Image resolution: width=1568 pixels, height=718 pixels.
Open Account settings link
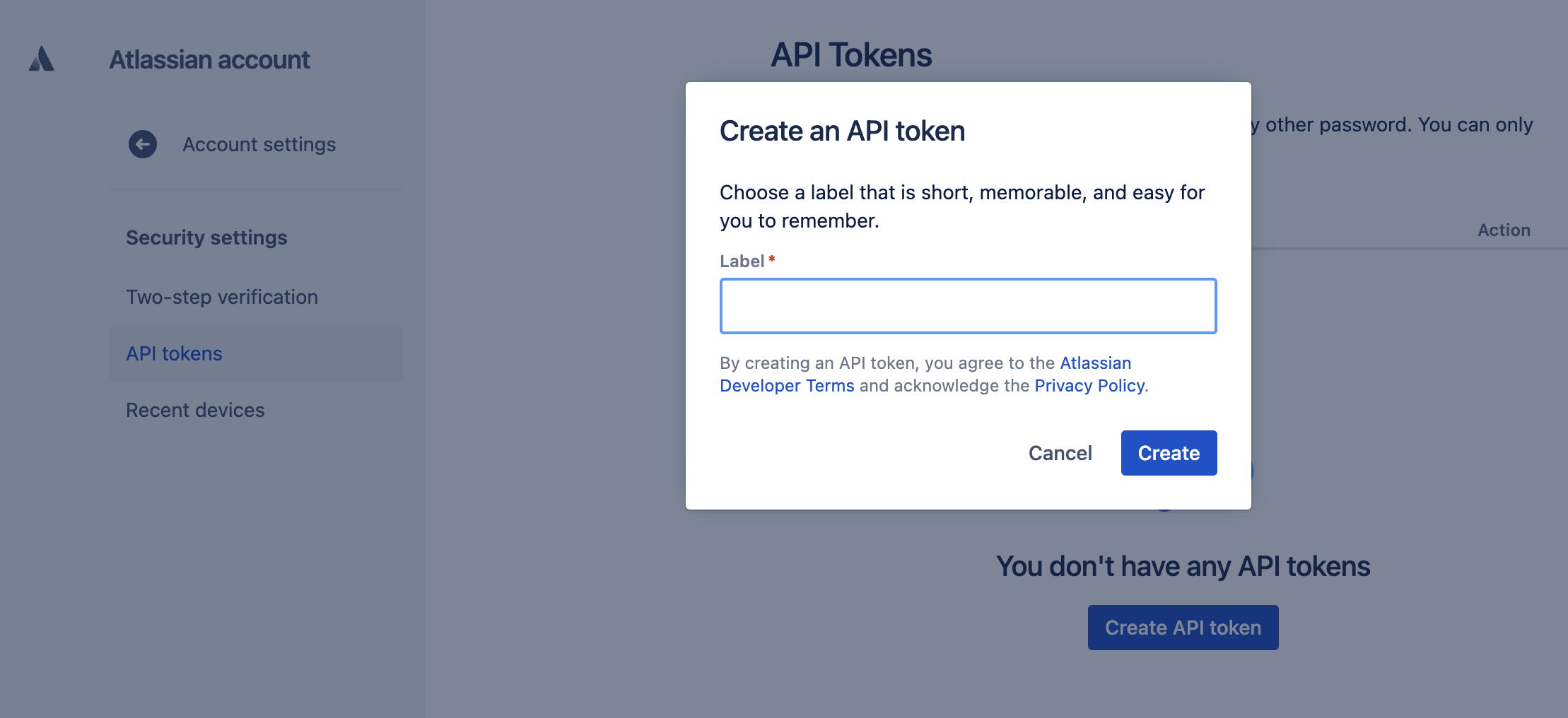coord(259,144)
